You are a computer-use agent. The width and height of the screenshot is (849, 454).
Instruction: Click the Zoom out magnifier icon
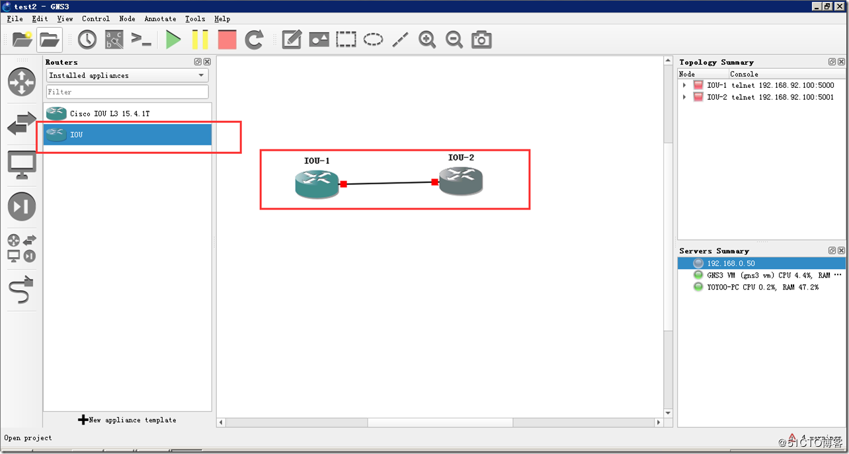454,40
